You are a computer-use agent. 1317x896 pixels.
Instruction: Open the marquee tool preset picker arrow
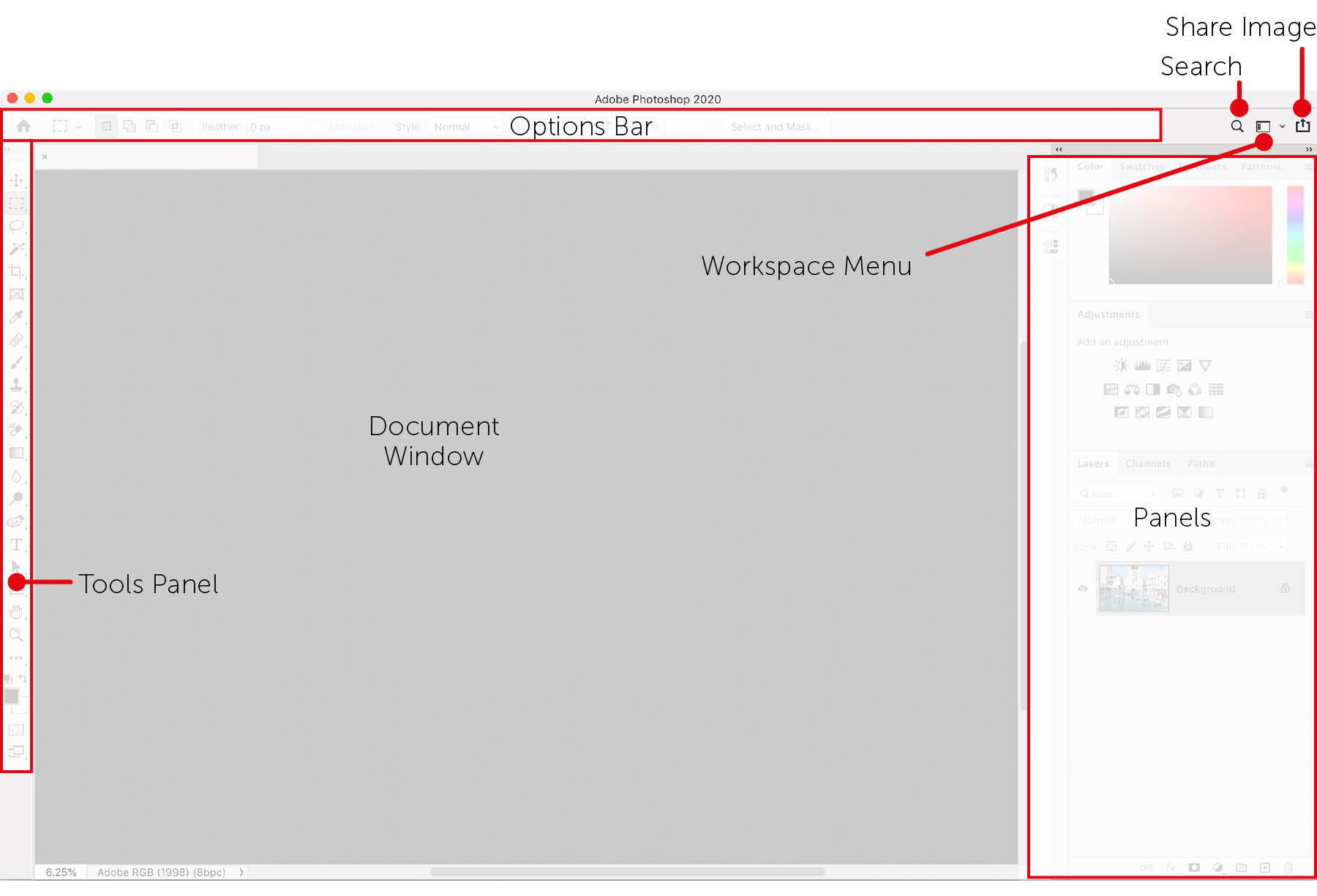(x=78, y=127)
